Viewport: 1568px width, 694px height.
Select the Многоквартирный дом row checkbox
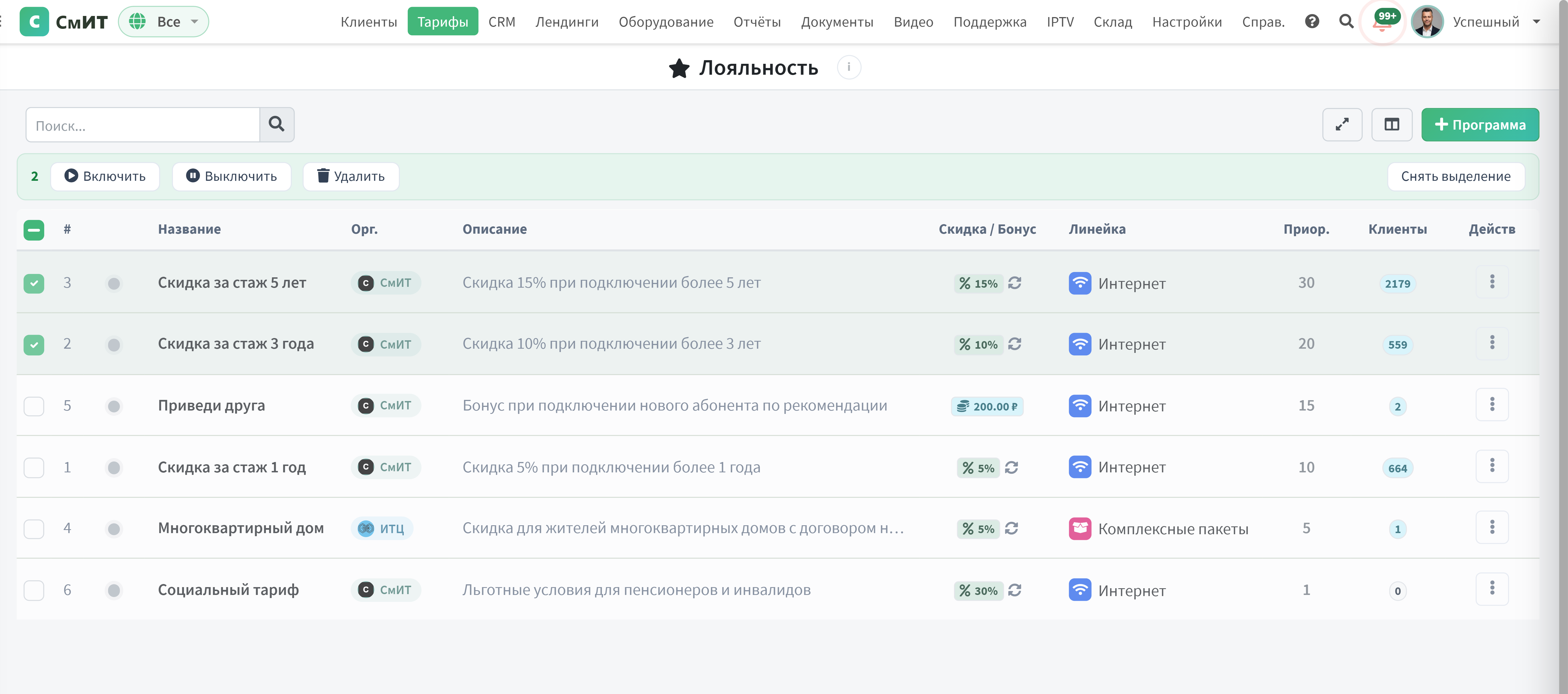[34, 529]
